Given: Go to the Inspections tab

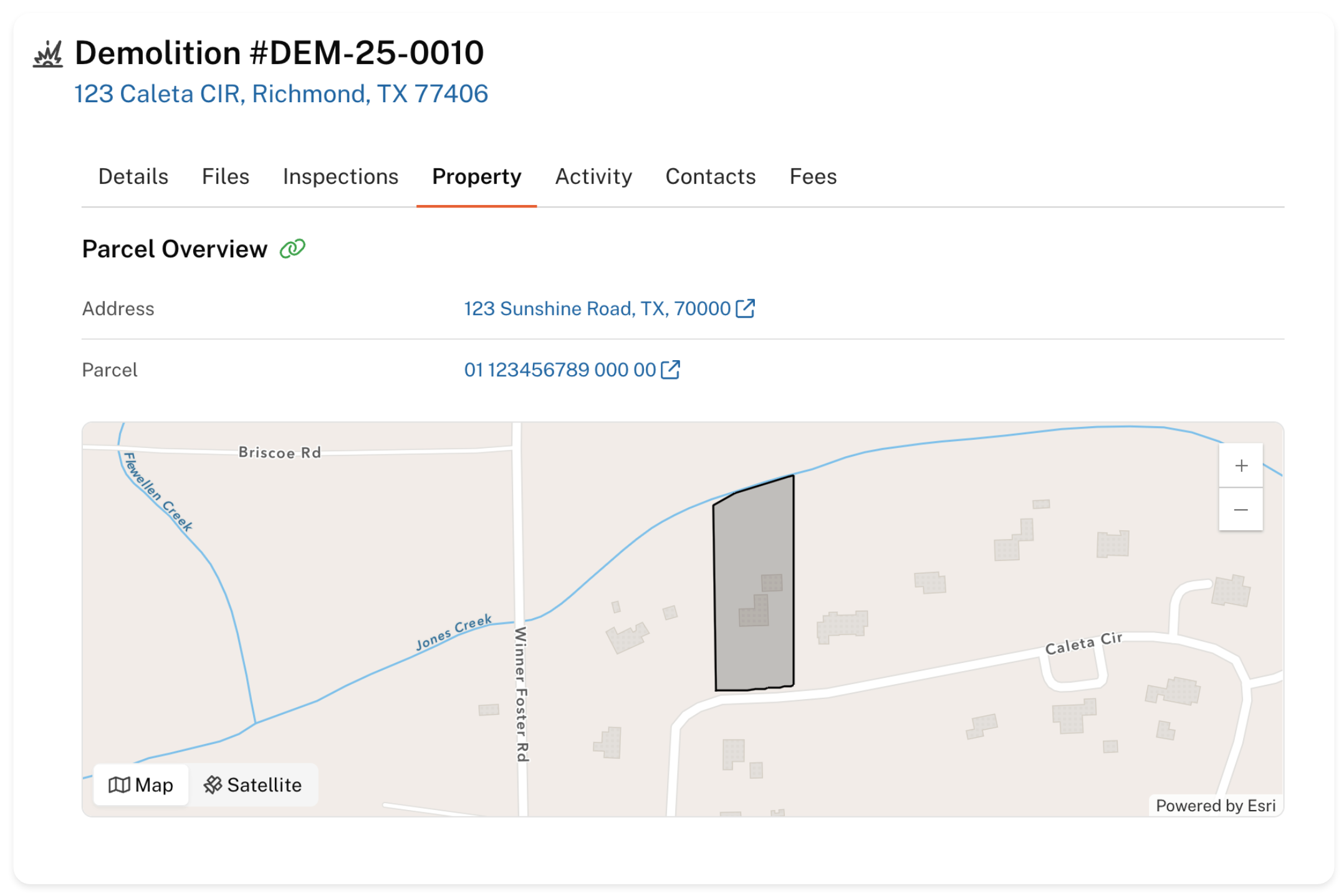Looking at the screenshot, I should click(x=340, y=177).
